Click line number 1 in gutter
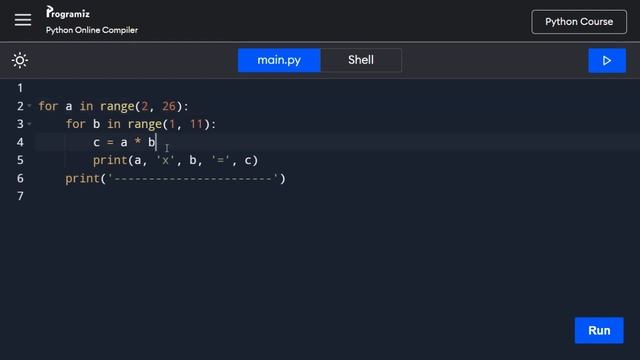Viewport: 640px width, 360px height. coord(20,88)
